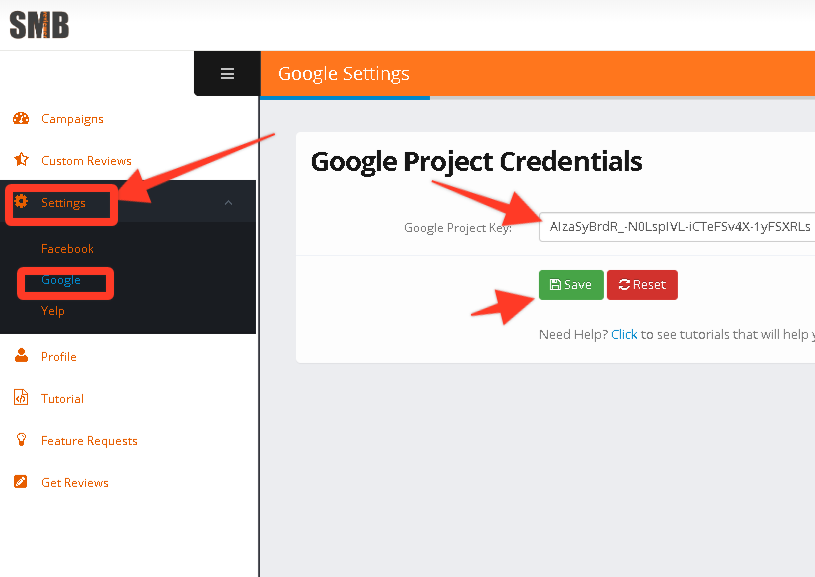815x577 pixels.
Task: Go to Profile page
Action: [59, 357]
